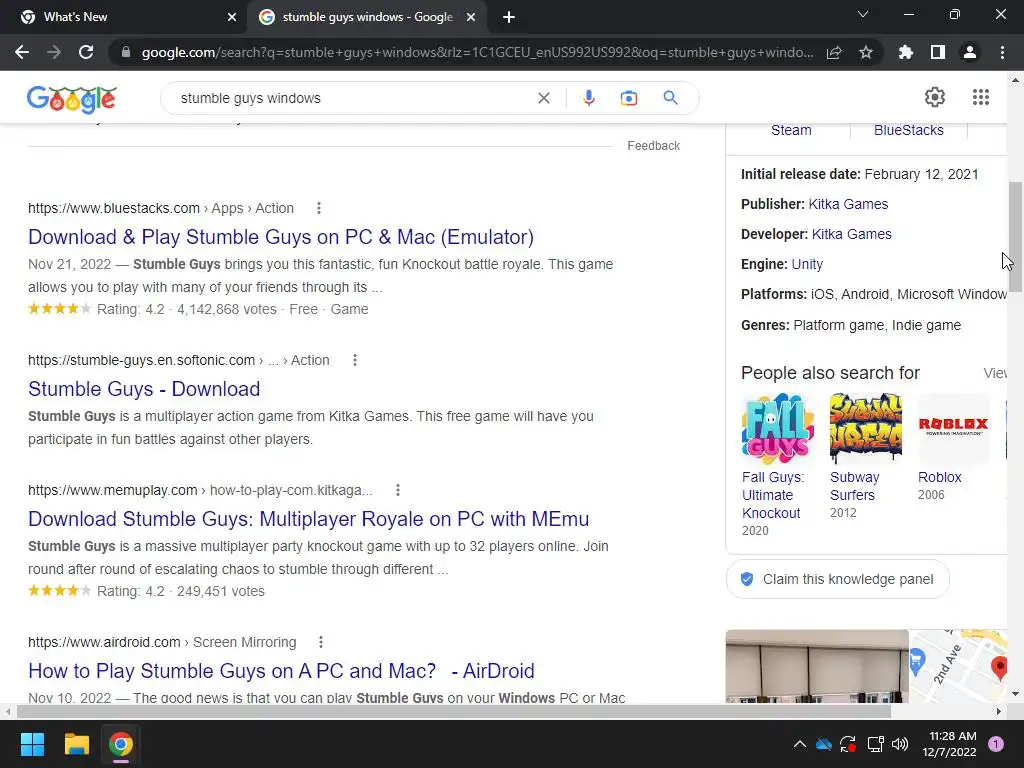The height and width of the screenshot is (768, 1024).
Task: Share this page icon in address bar
Action: [x=834, y=52]
